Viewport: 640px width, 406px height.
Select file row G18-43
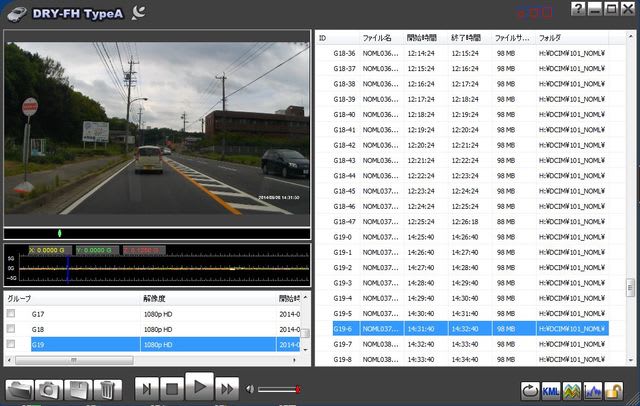(x=470, y=160)
